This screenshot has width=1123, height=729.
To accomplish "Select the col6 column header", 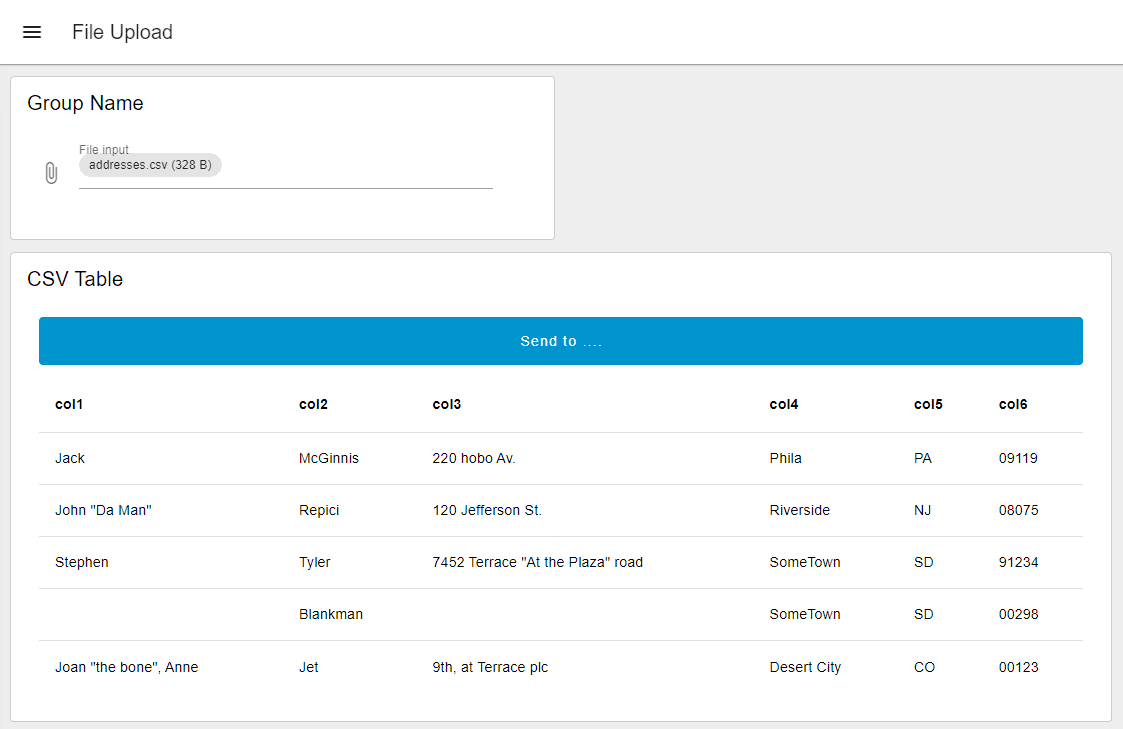I will coord(1012,404).
